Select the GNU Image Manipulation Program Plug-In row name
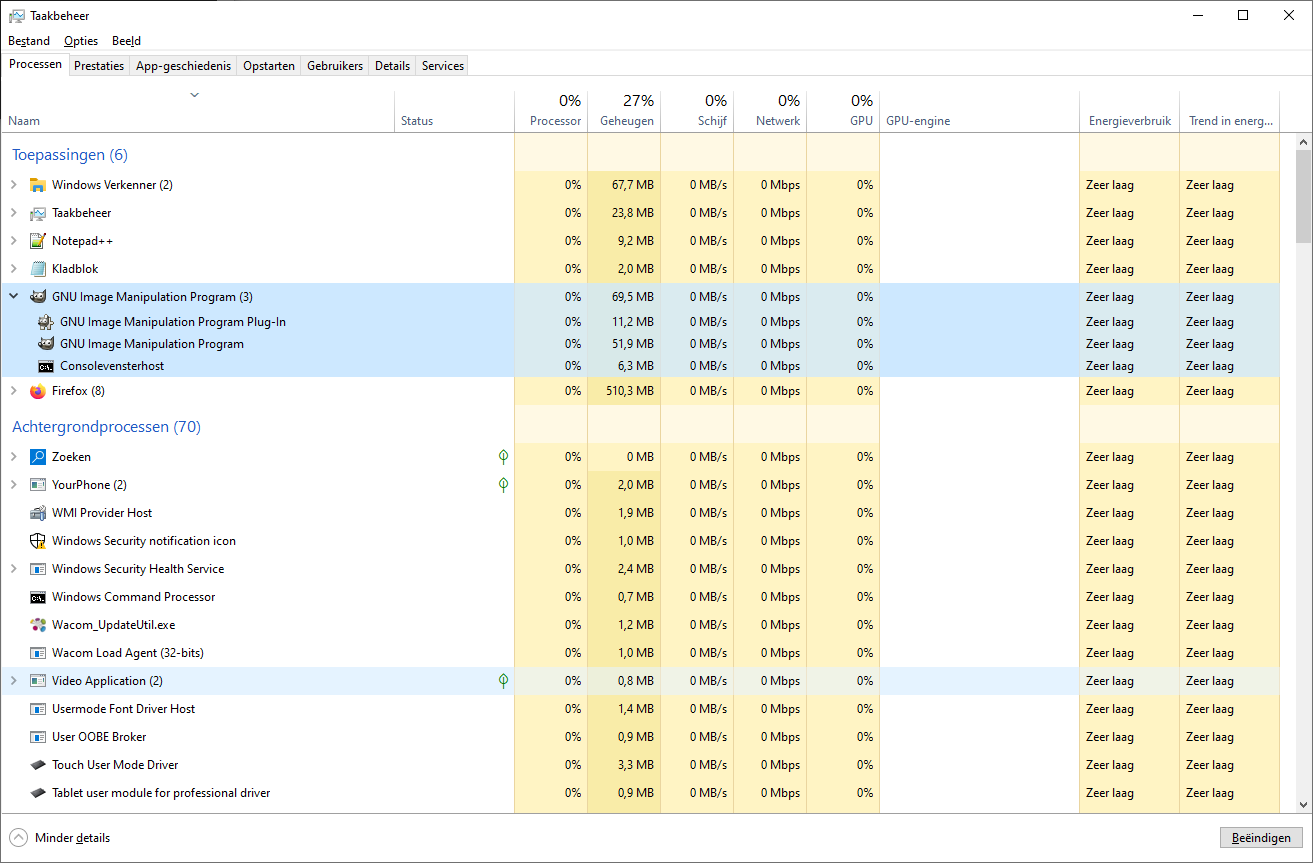The height and width of the screenshot is (863, 1313). tap(173, 322)
